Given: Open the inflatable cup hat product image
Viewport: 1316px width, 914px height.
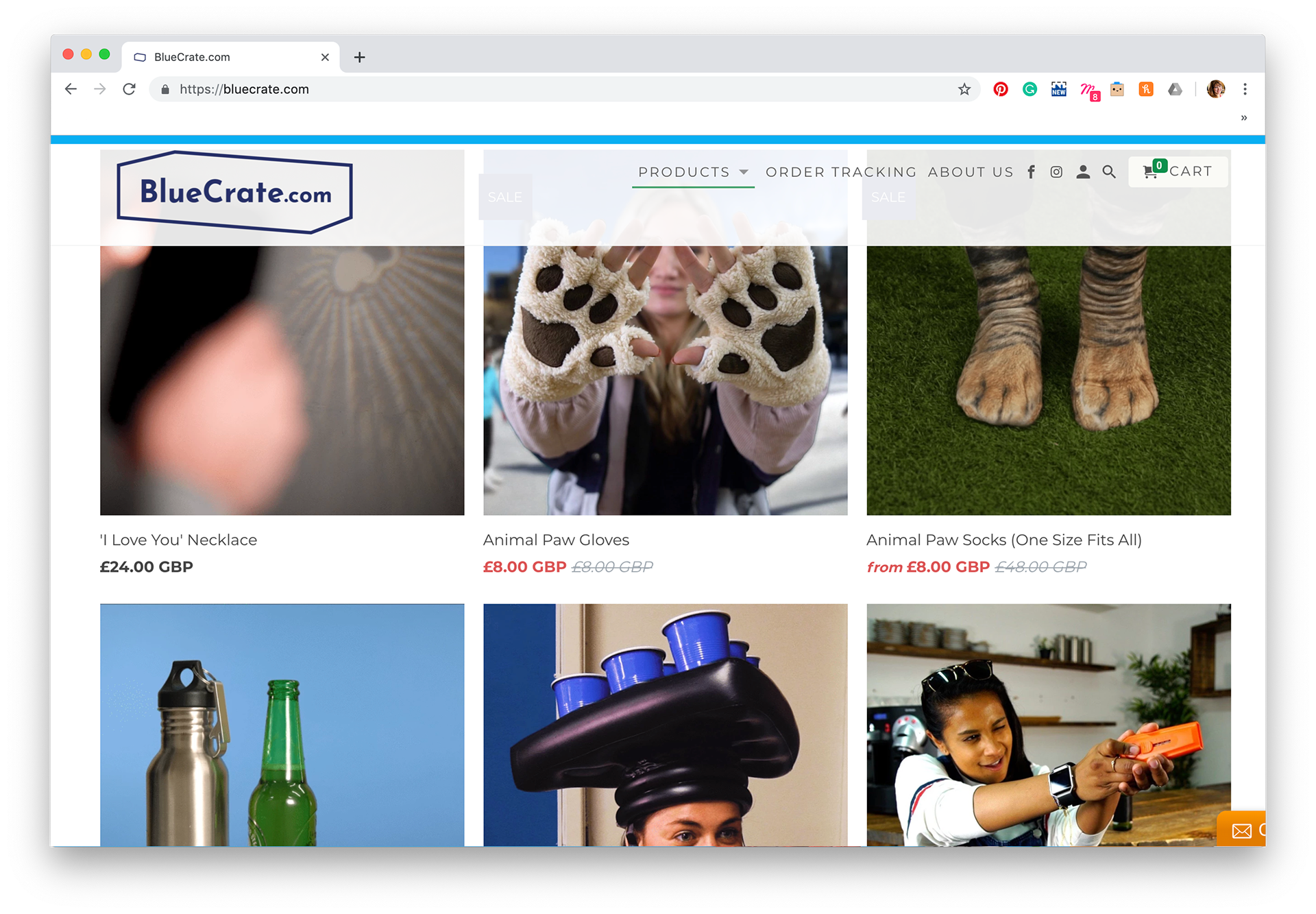Looking at the screenshot, I should pos(665,725).
